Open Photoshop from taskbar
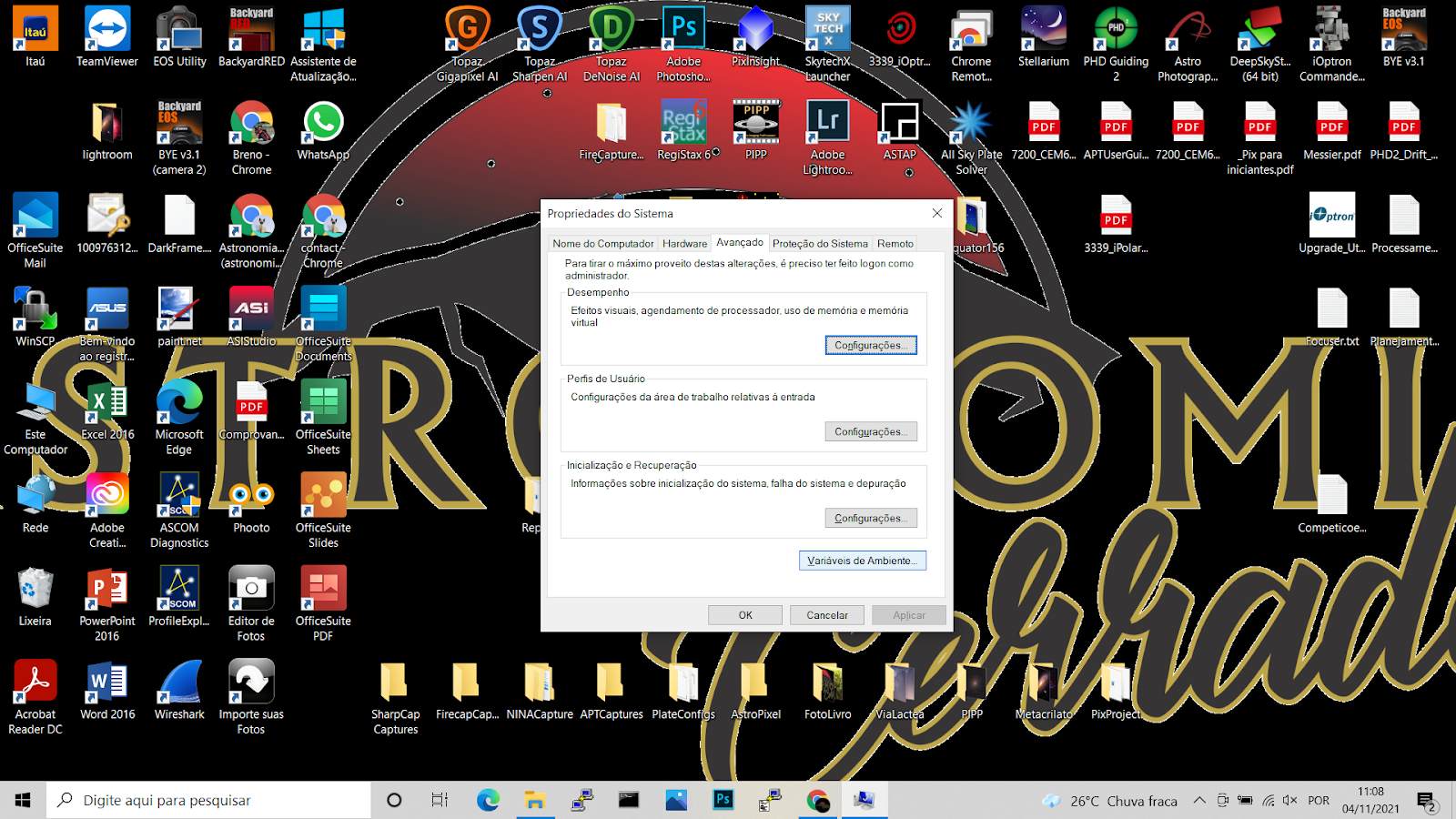The height and width of the screenshot is (819, 1456). point(723,800)
